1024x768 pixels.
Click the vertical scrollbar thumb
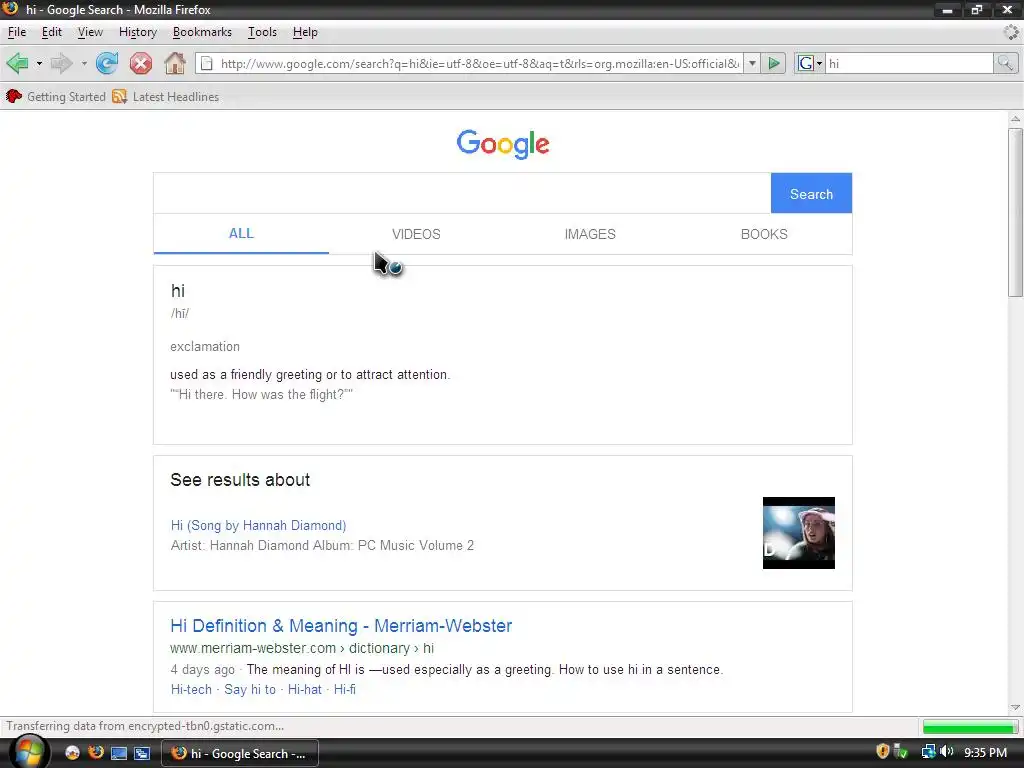(1015, 213)
